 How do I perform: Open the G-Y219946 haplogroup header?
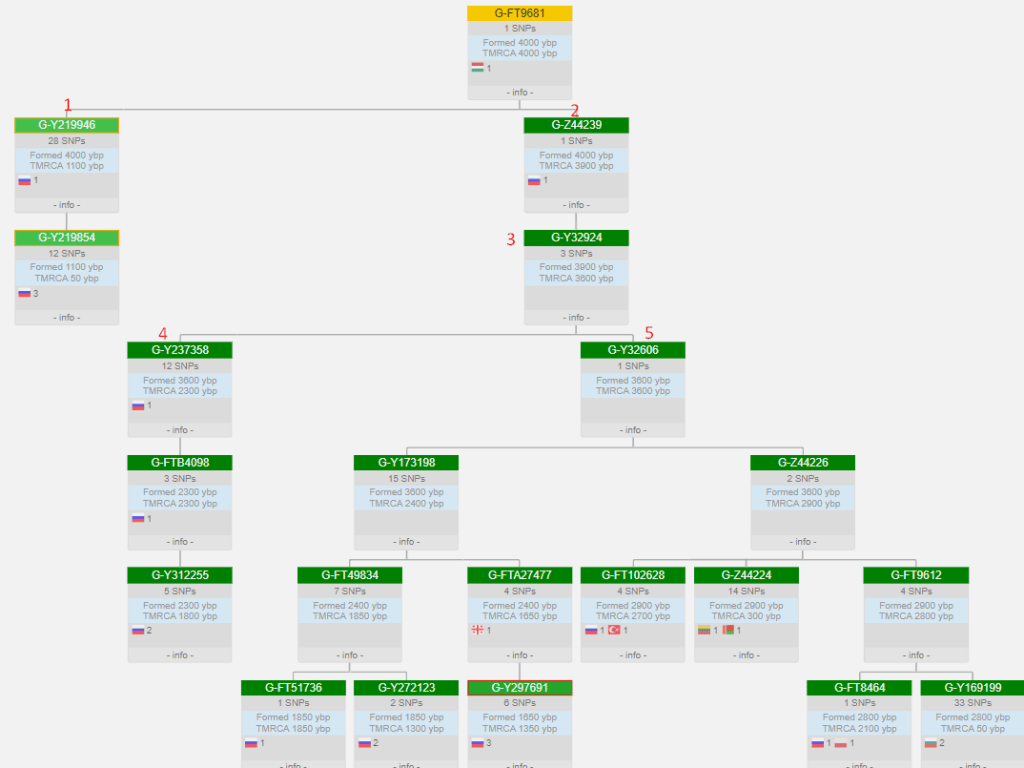pyautogui.click(x=67, y=125)
